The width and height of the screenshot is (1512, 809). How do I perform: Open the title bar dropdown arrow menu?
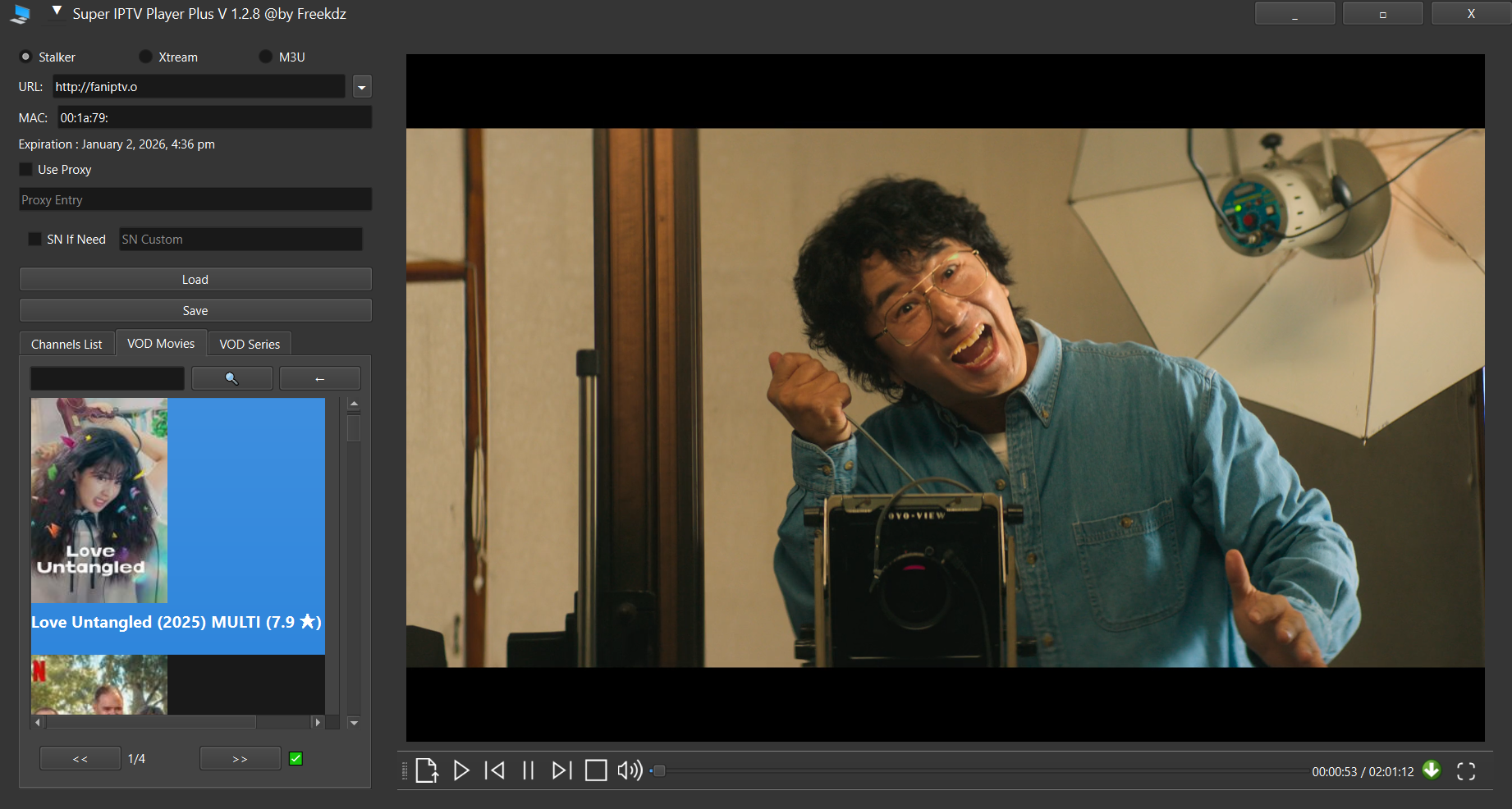[x=57, y=11]
